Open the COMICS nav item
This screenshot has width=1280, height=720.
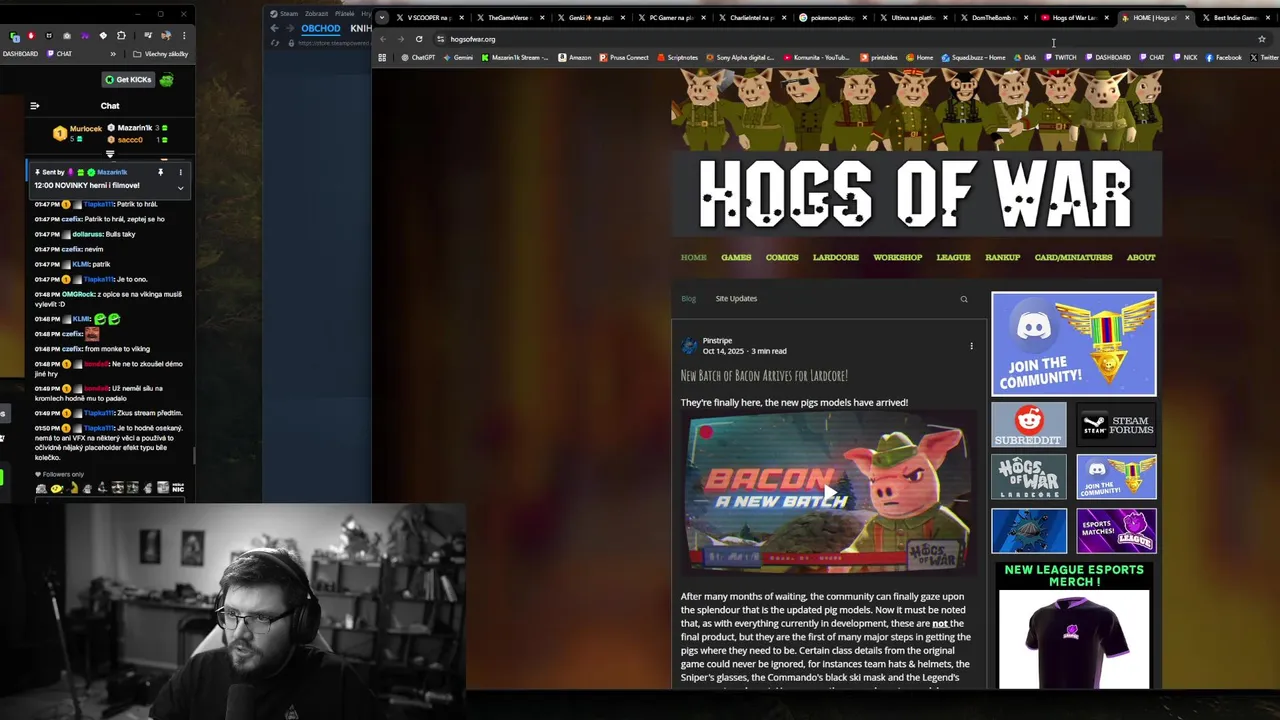coord(782,258)
